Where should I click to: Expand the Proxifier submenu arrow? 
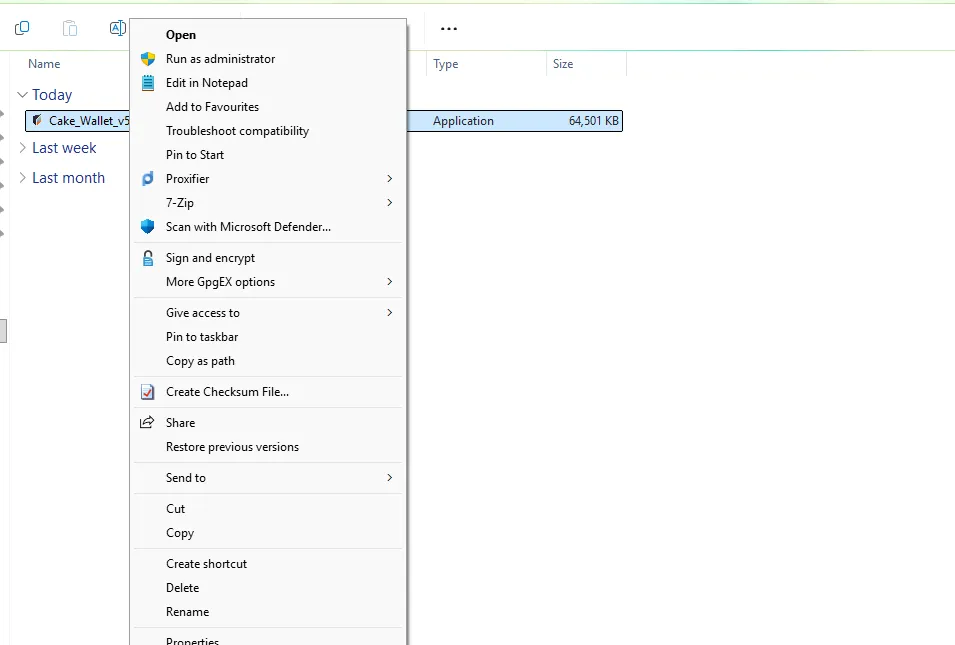[390, 178]
